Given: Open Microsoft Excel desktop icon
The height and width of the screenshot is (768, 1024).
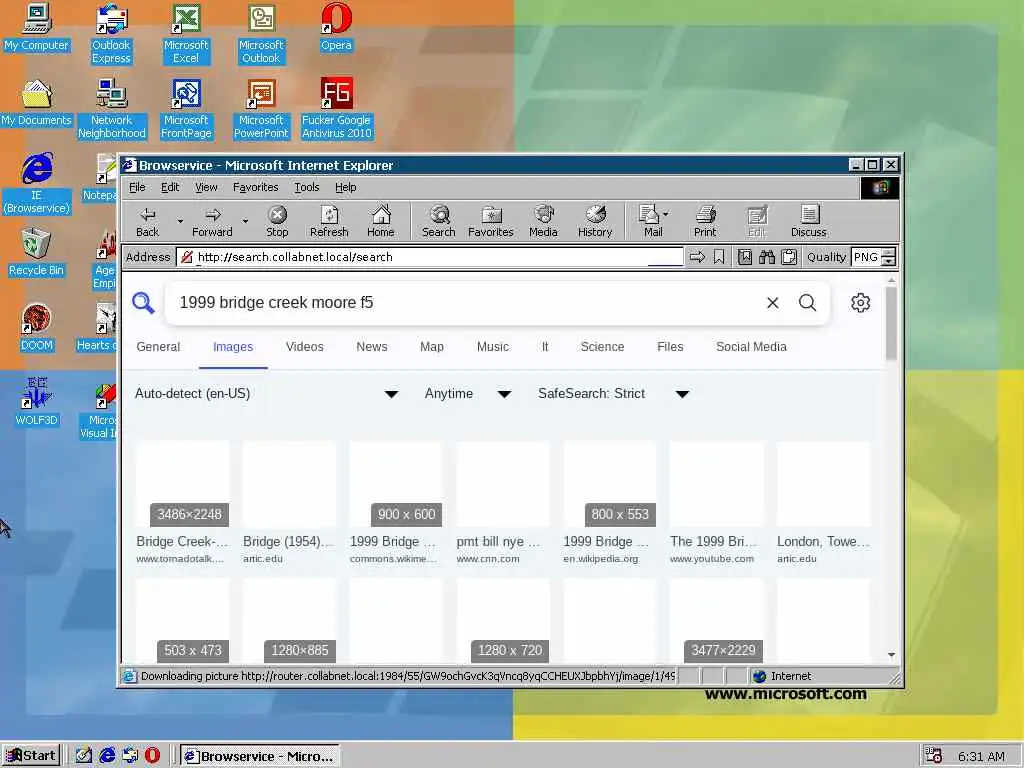Looking at the screenshot, I should (186, 34).
